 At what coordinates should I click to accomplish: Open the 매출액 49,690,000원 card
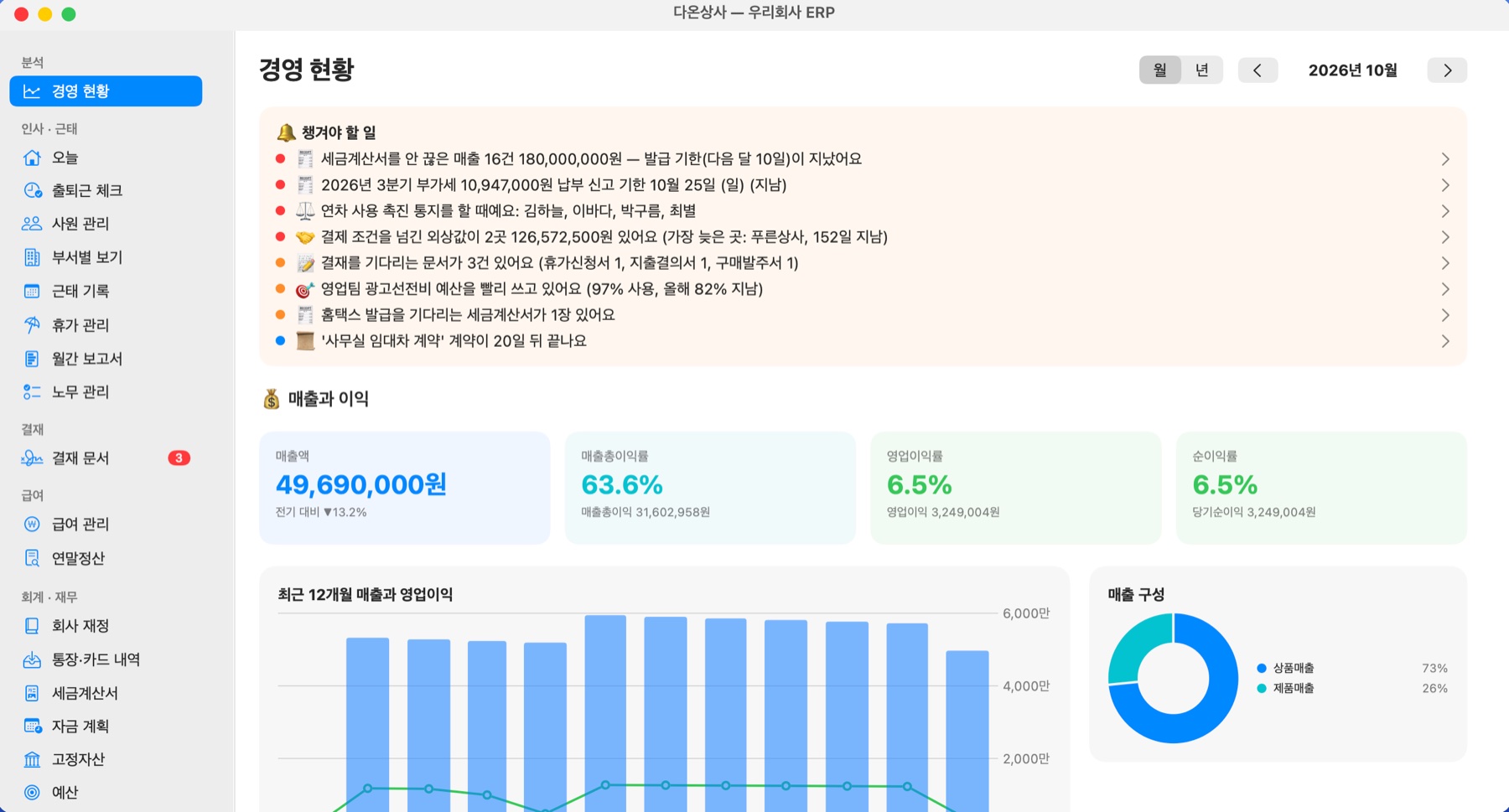pyautogui.click(x=404, y=488)
